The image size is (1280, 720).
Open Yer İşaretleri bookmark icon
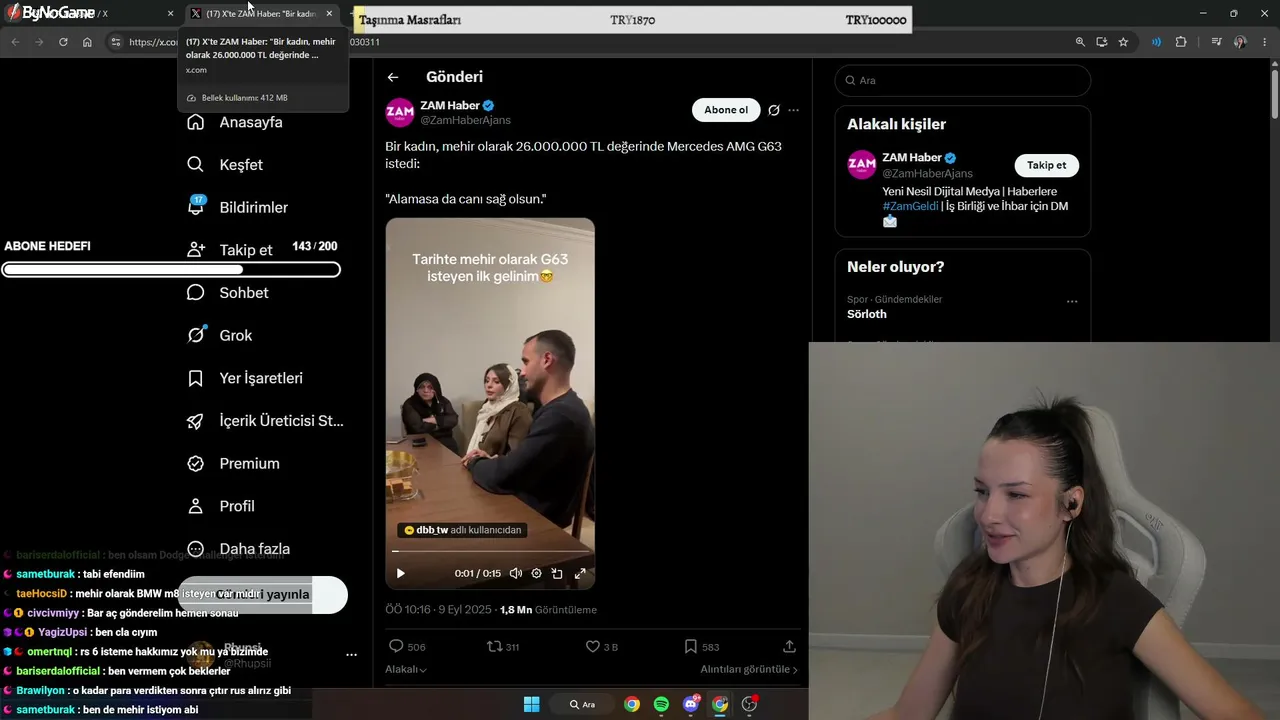point(196,378)
